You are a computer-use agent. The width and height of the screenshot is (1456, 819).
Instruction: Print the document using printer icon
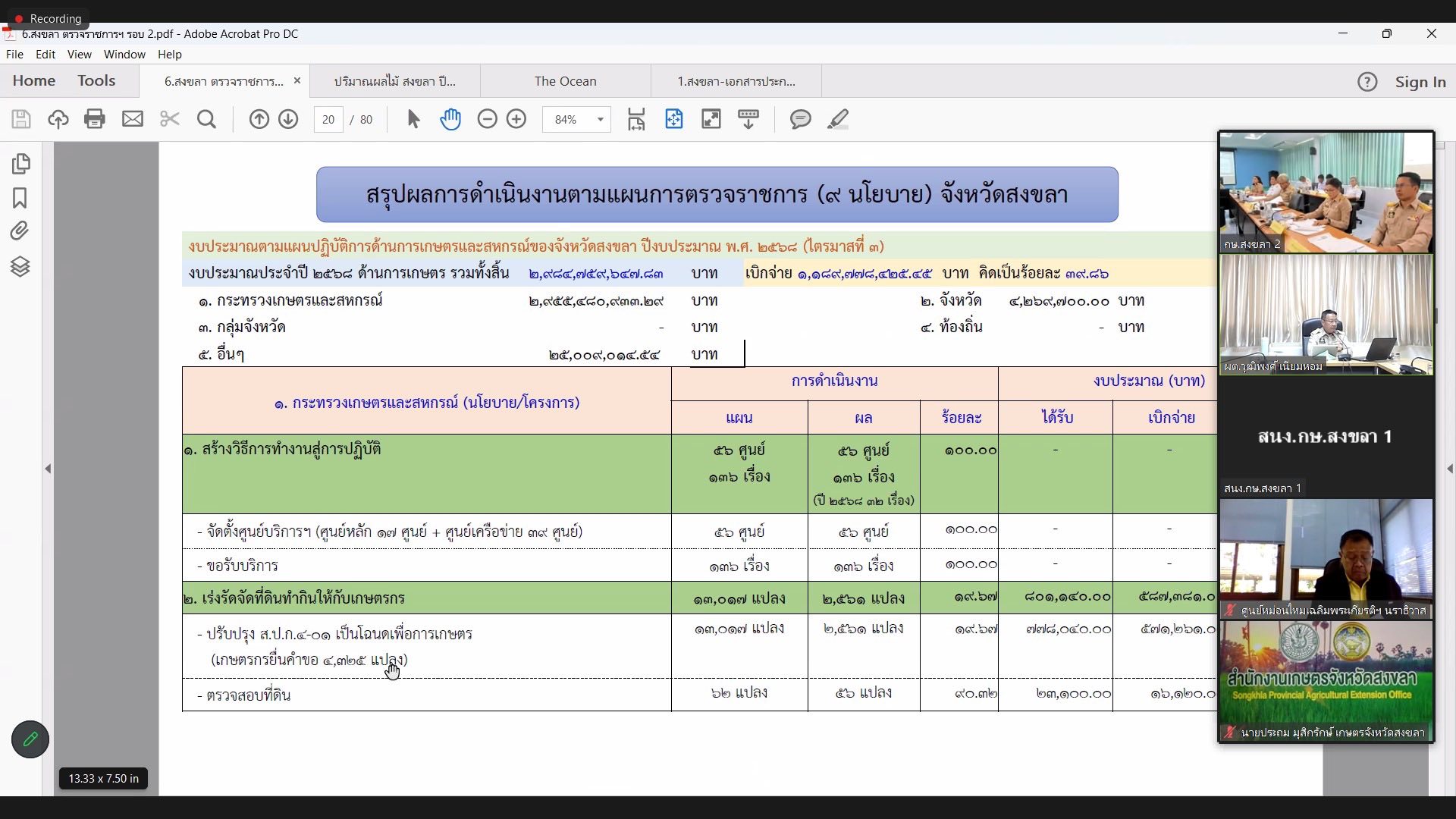click(x=95, y=119)
